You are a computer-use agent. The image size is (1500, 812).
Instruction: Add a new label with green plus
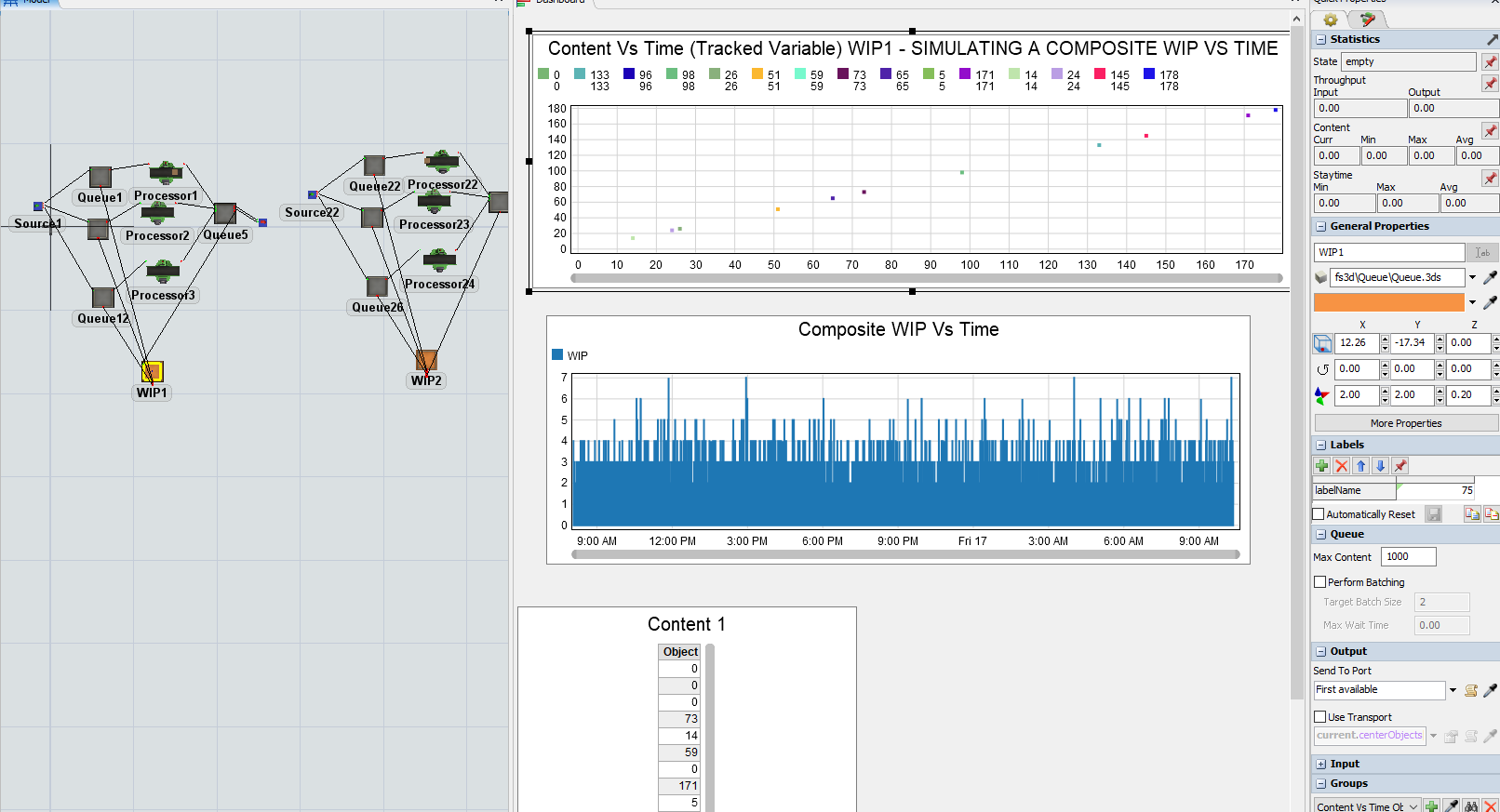pos(1321,466)
